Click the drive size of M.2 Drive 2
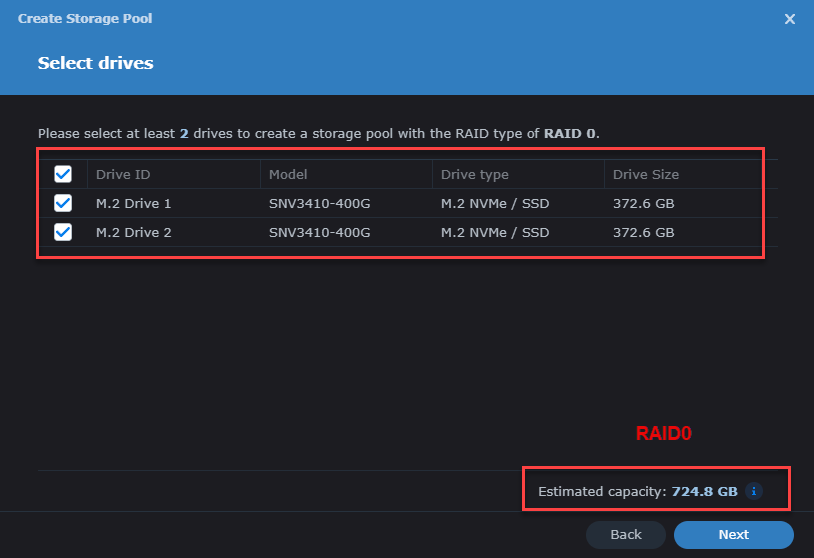The height and width of the screenshot is (558, 814). tap(643, 233)
